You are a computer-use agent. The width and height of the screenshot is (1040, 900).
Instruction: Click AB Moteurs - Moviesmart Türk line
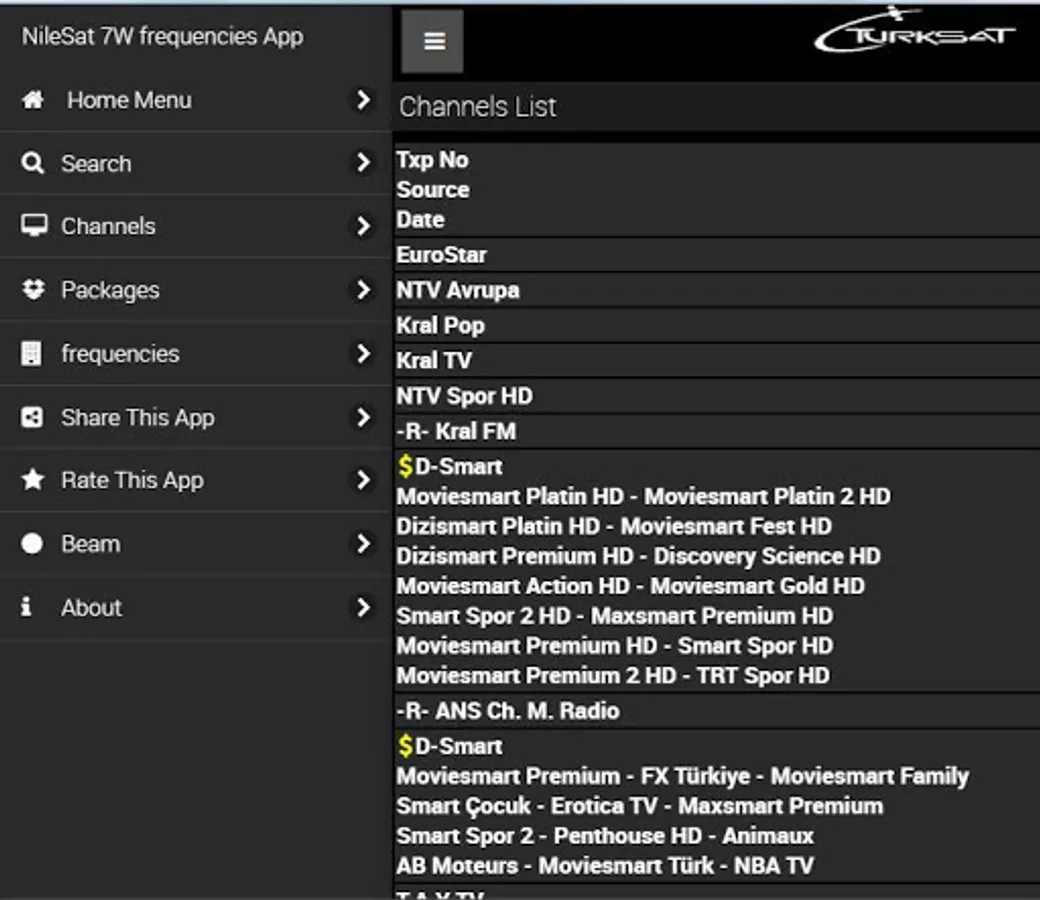click(605, 866)
